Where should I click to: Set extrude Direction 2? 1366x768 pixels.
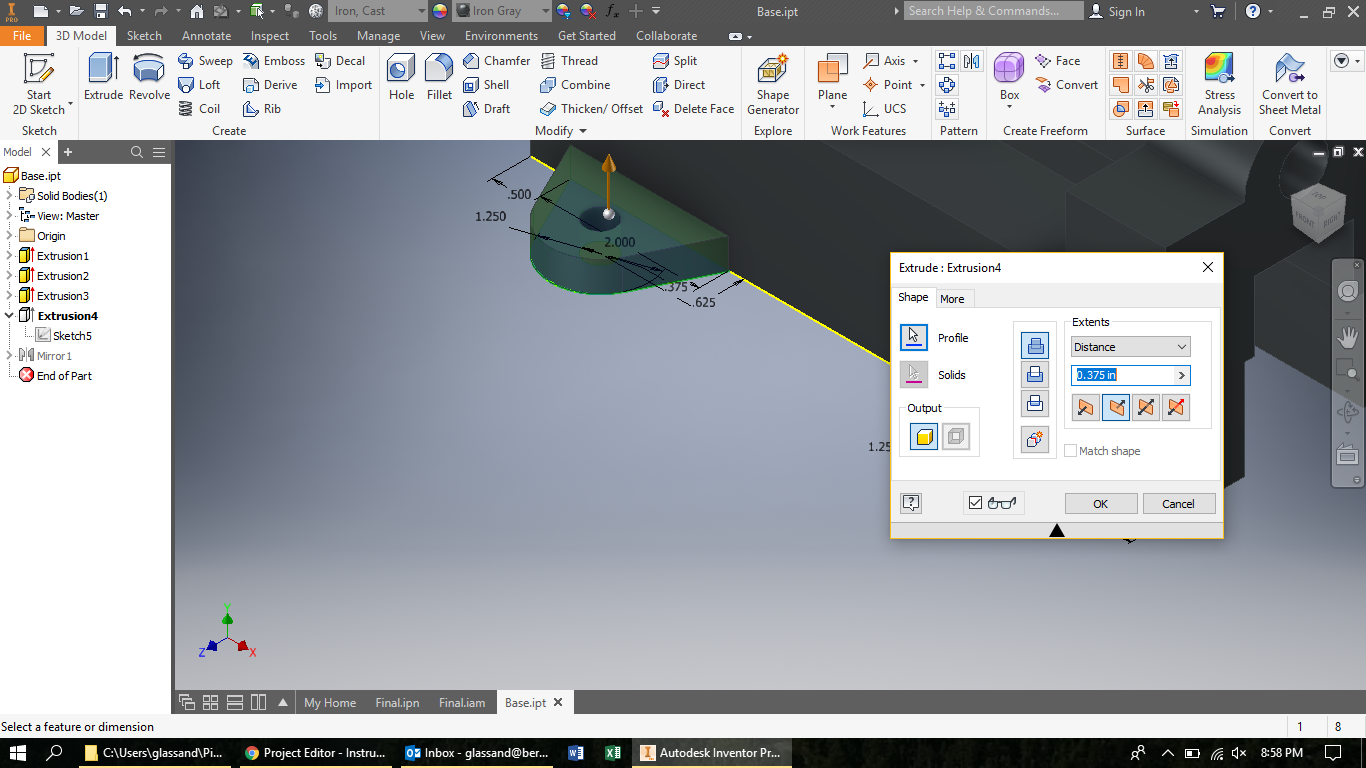(1116, 407)
